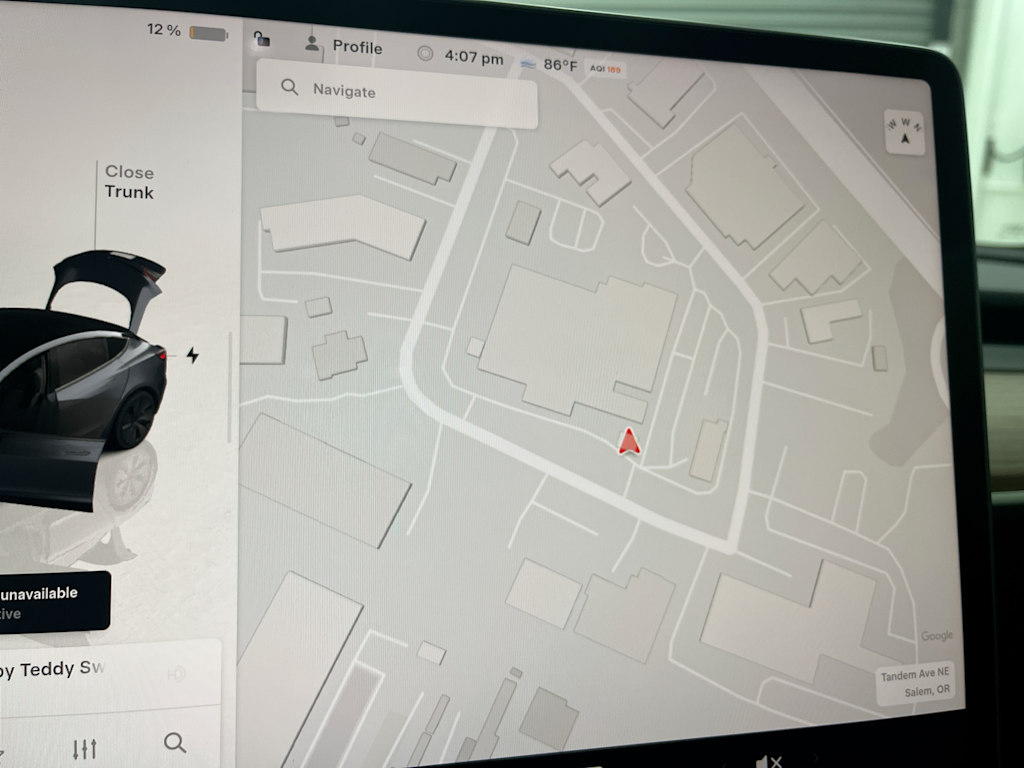Tap the 86°F temperature reading
This screenshot has width=1024, height=768.
(560, 65)
